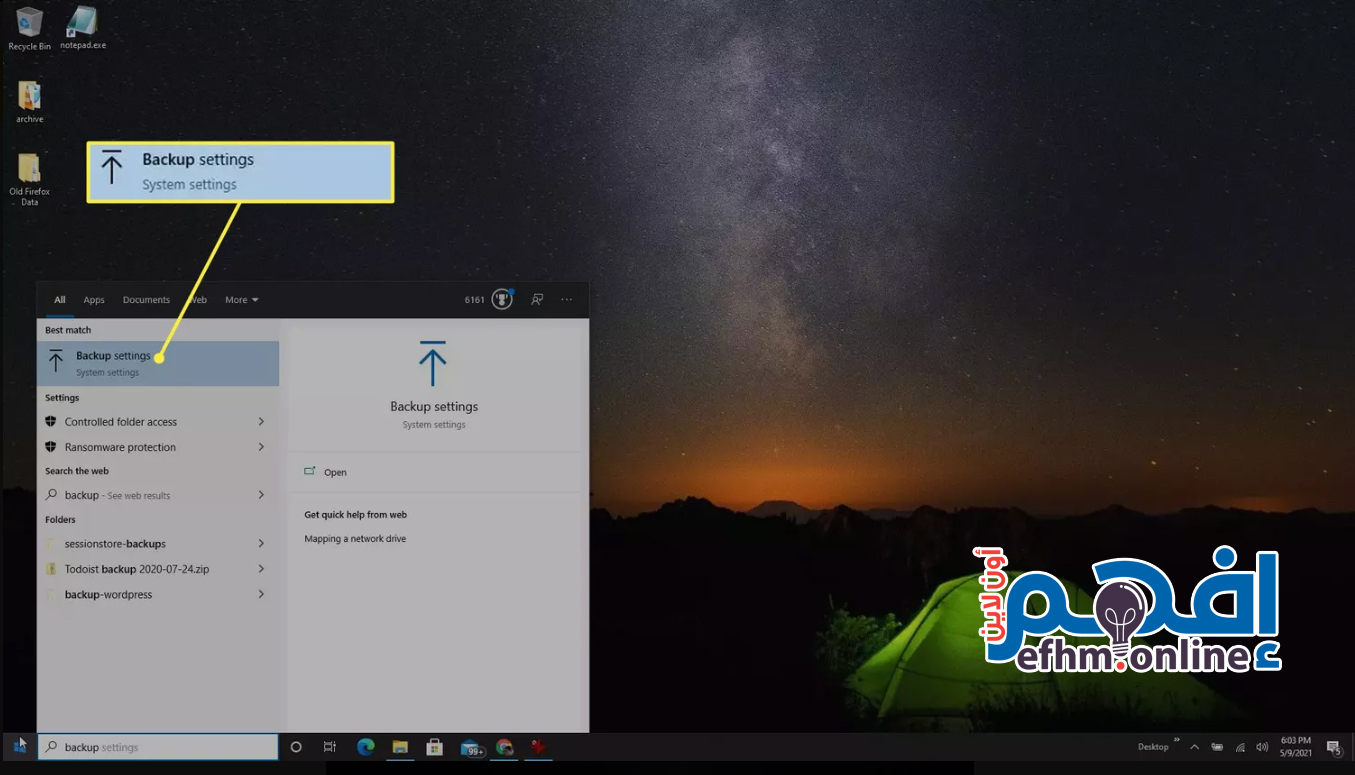Image resolution: width=1355 pixels, height=775 pixels.
Task: Open the search panel options ellipsis
Action: point(567,299)
